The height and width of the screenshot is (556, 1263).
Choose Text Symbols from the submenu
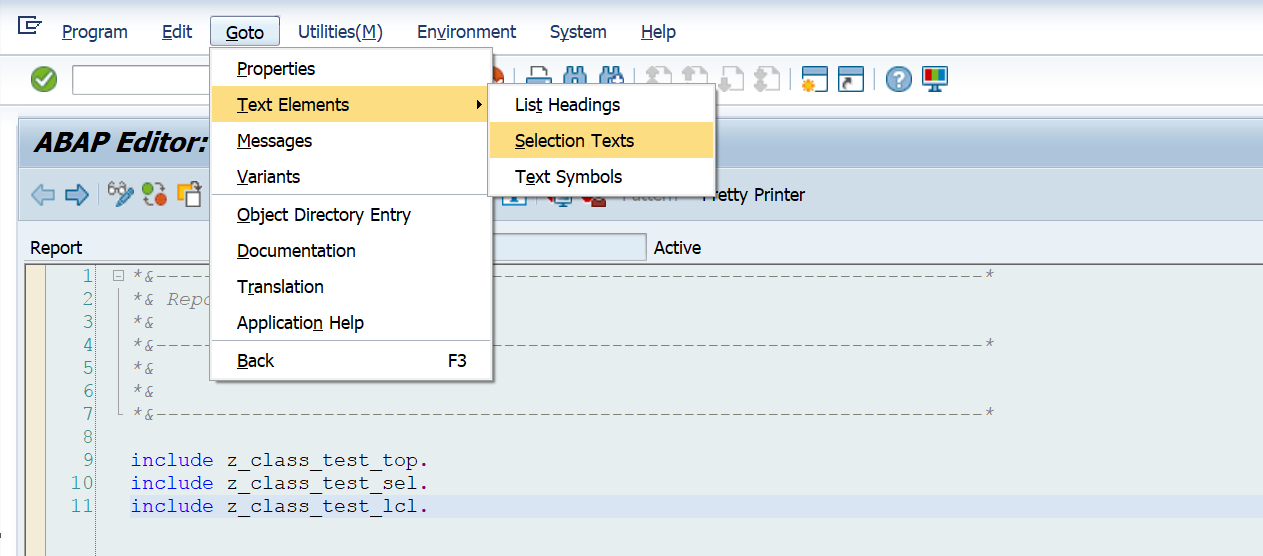602,177
